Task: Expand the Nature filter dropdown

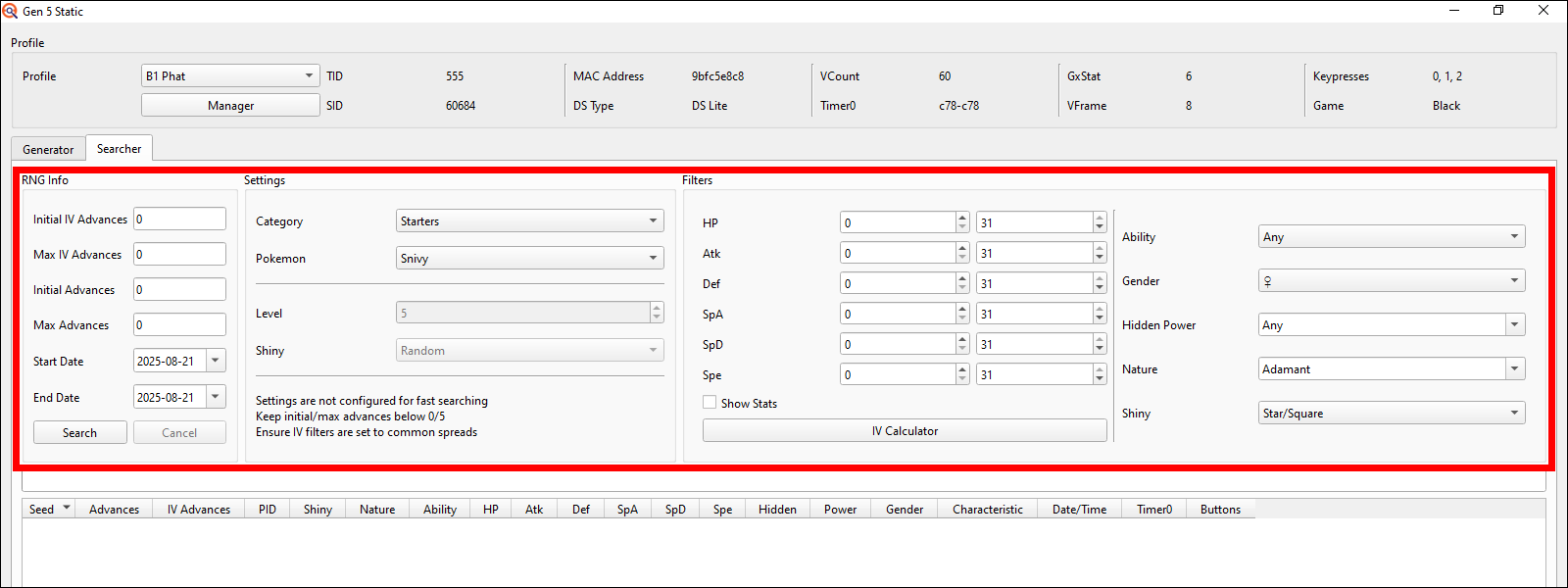Action: point(1515,369)
